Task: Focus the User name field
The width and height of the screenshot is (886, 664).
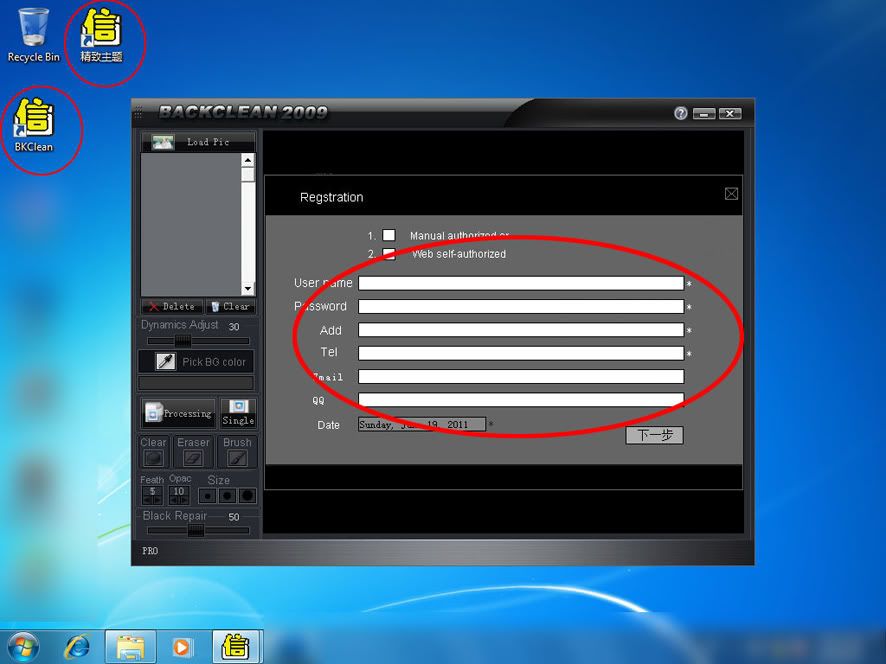Action: [x=521, y=283]
